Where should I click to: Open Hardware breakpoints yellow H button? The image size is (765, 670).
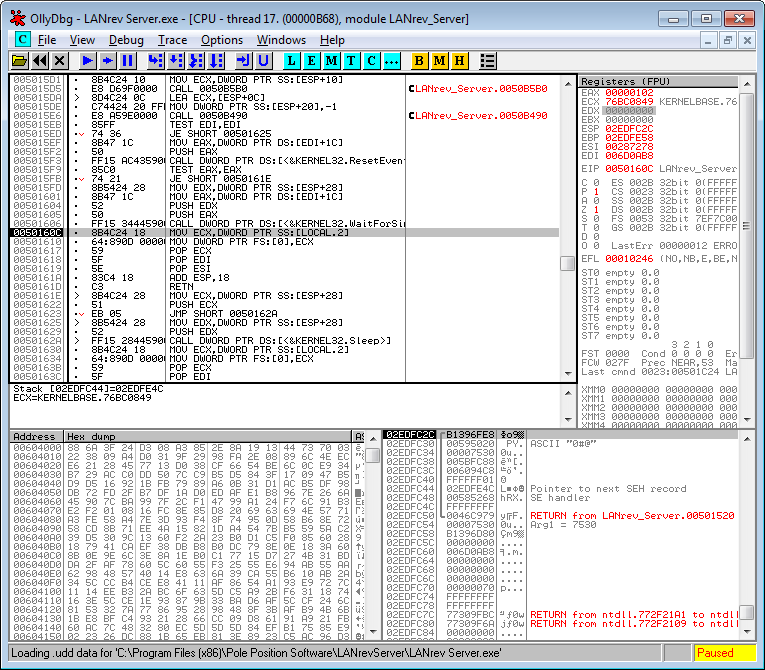click(x=459, y=61)
